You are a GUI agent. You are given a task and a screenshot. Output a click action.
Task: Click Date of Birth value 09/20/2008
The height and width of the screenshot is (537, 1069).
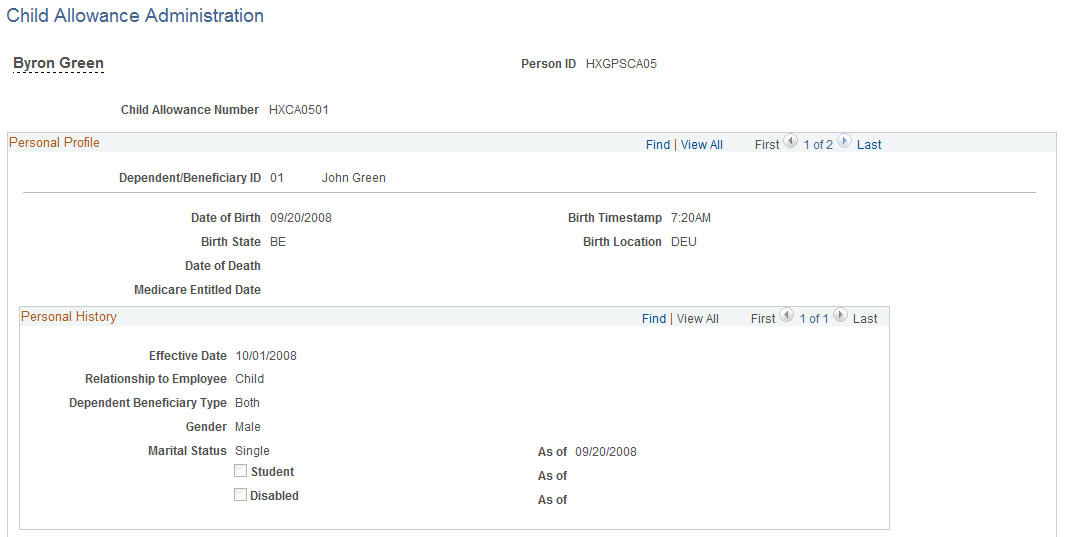[301, 218]
